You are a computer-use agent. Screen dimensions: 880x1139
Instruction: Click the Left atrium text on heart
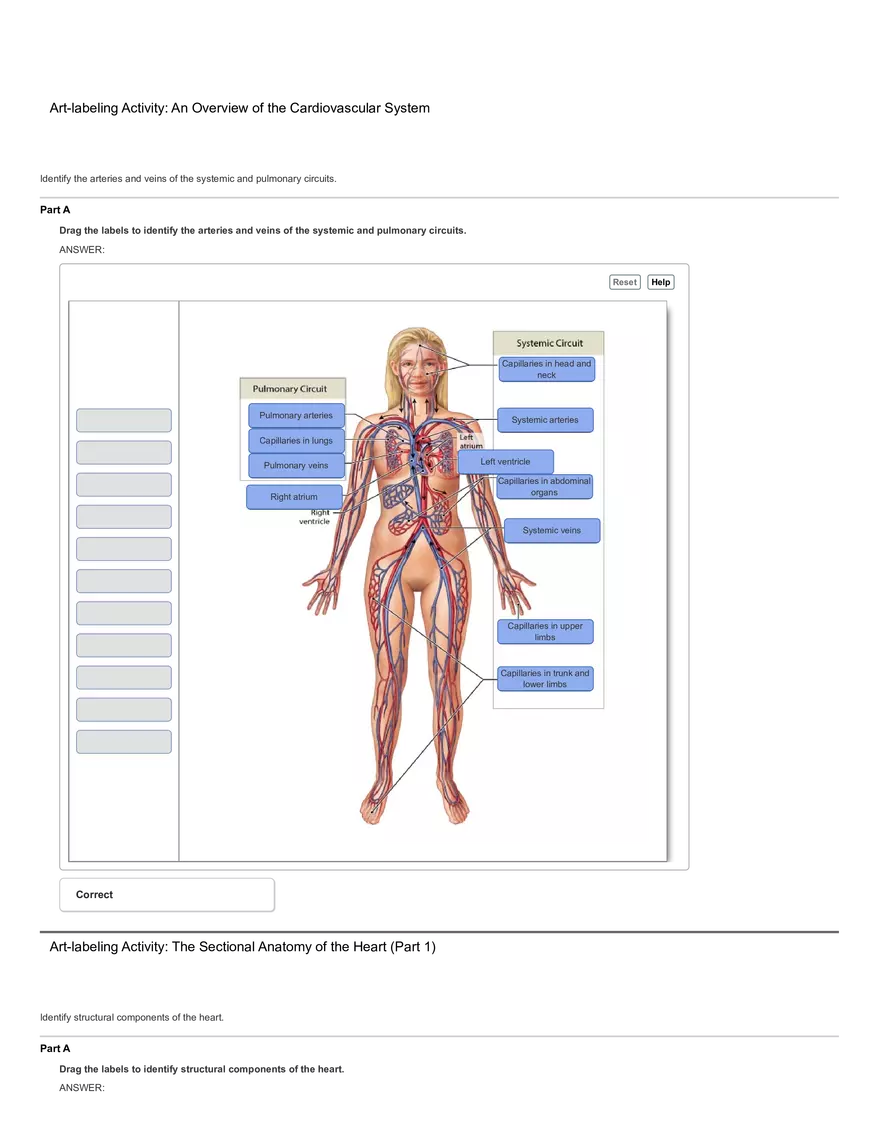coord(470,441)
